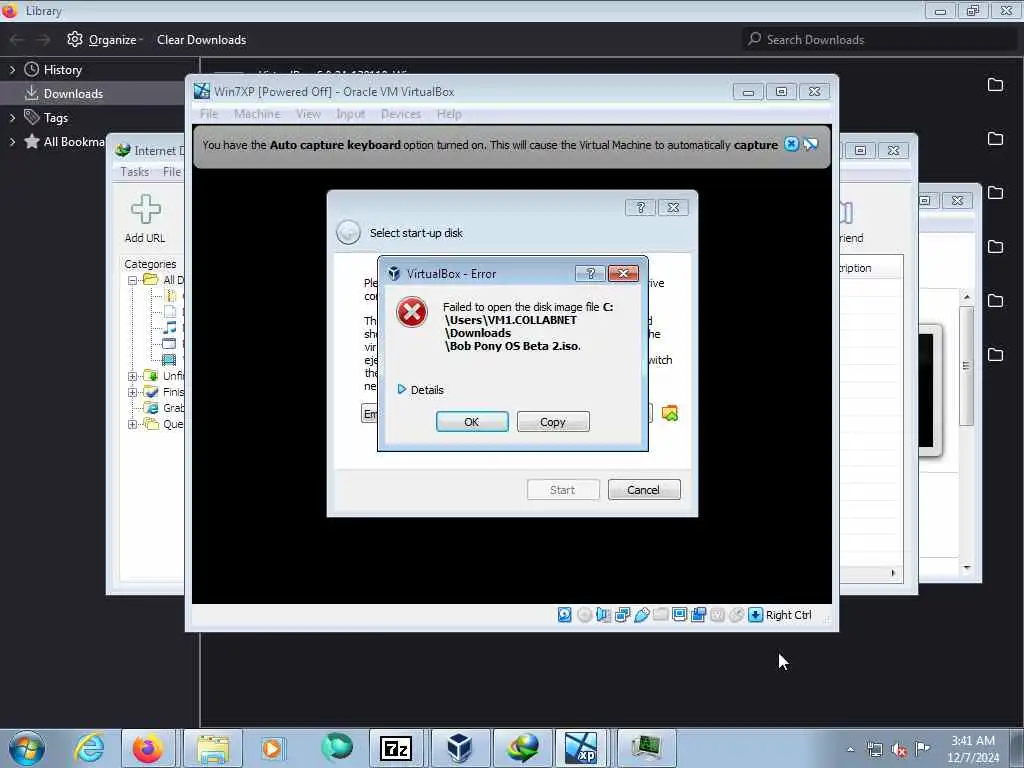
Task: Click the USB devices status indicator
Action: (x=641, y=615)
